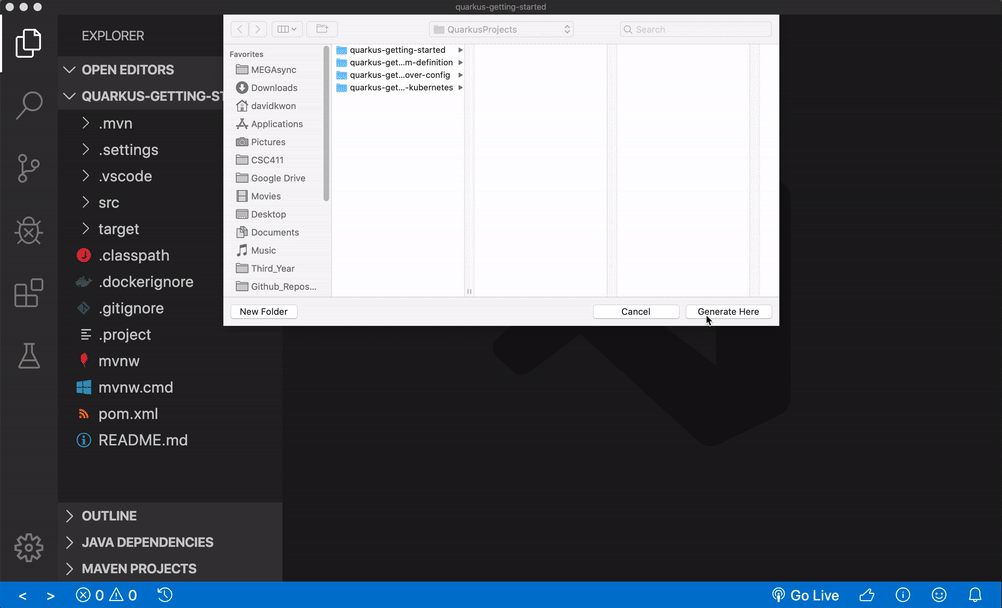1002x608 pixels.
Task: Open the Test flask icon
Action: [x=29, y=355]
